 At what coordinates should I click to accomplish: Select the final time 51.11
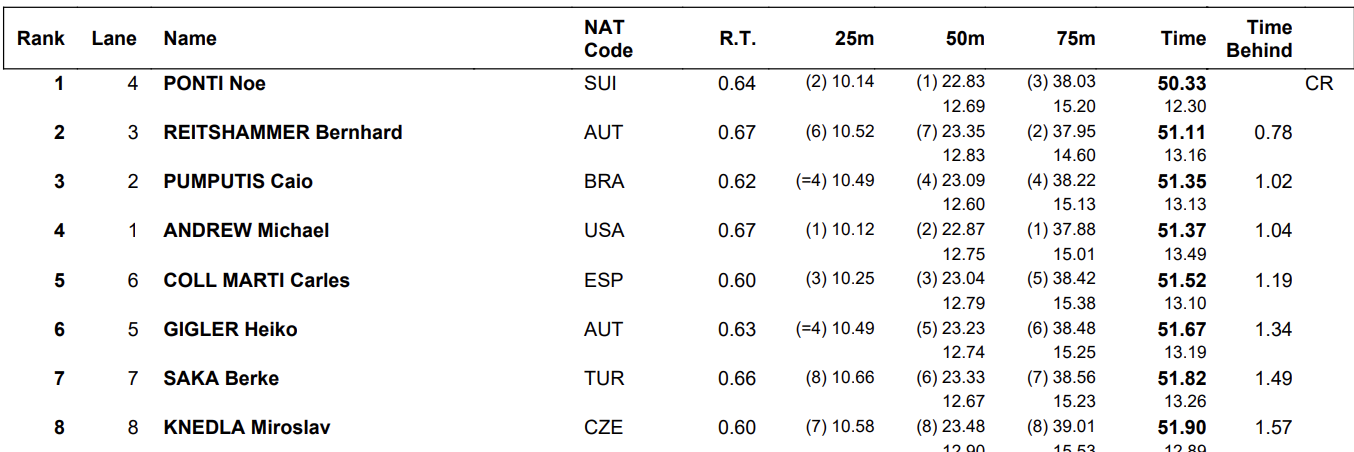1182,133
